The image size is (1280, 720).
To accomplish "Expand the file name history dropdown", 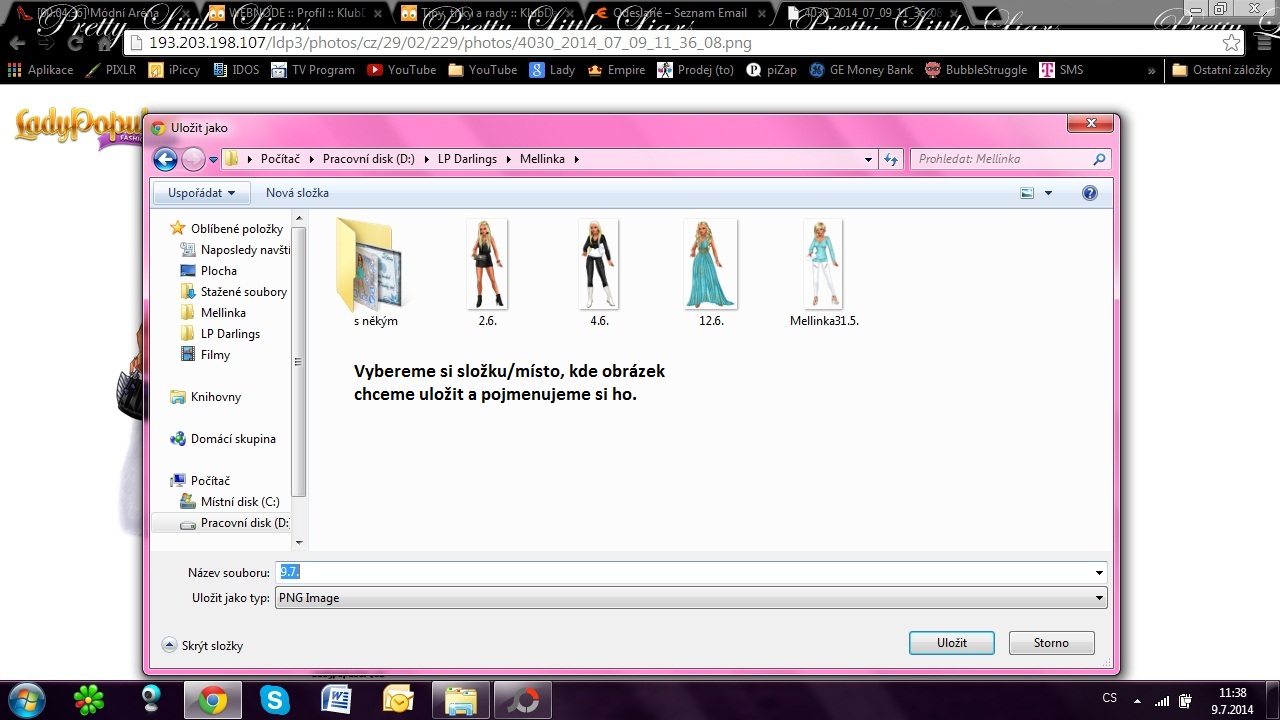I will pos(1099,573).
